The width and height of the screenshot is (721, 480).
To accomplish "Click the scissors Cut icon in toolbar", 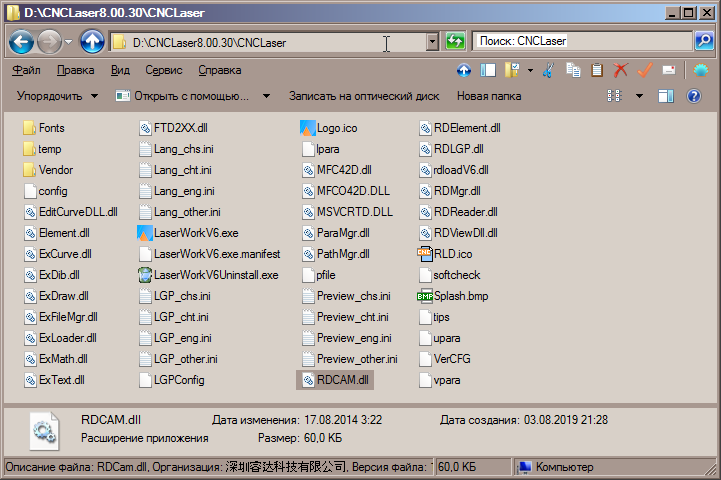I will (x=547, y=70).
